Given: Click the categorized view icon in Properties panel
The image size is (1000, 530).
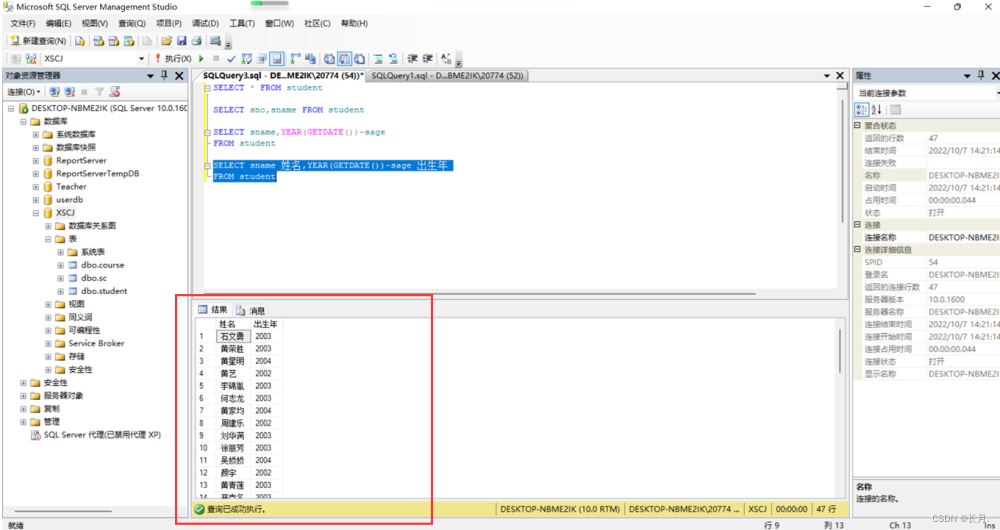Looking at the screenshot, I should tap(863, 109).
